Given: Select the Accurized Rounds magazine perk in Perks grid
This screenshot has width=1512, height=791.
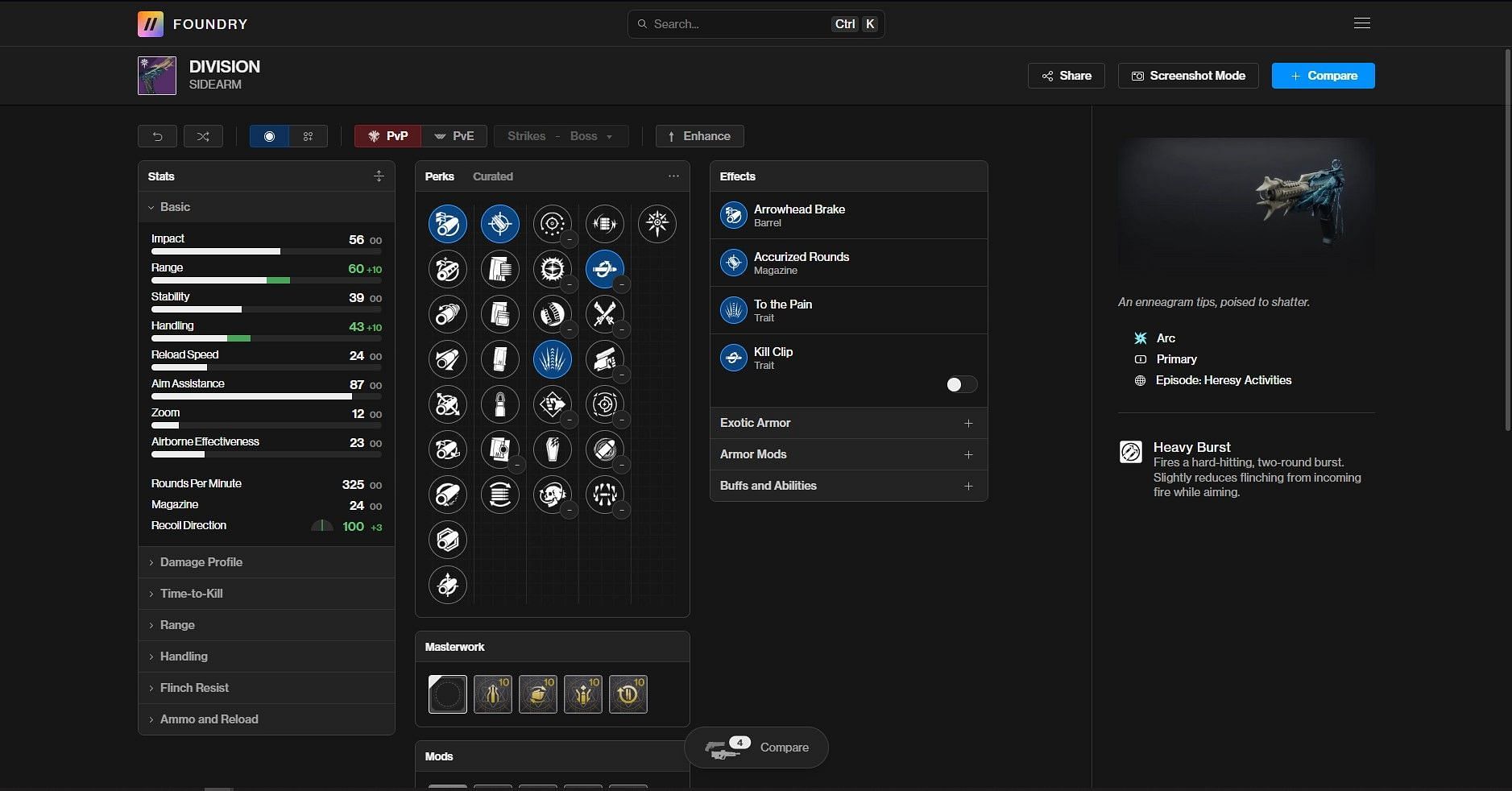Looking at the screenshot, I should click(x=499, y=224).
